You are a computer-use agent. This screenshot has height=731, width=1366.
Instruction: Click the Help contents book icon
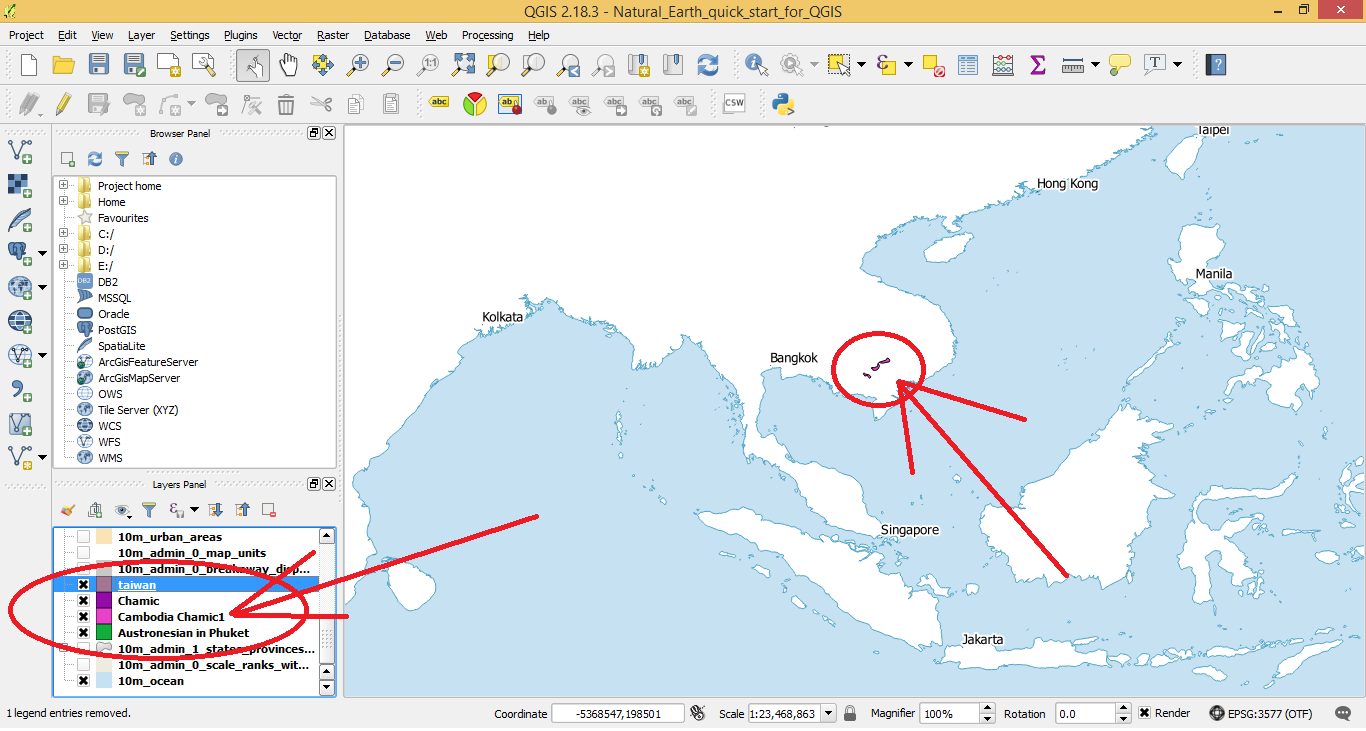click(1216, 65)
